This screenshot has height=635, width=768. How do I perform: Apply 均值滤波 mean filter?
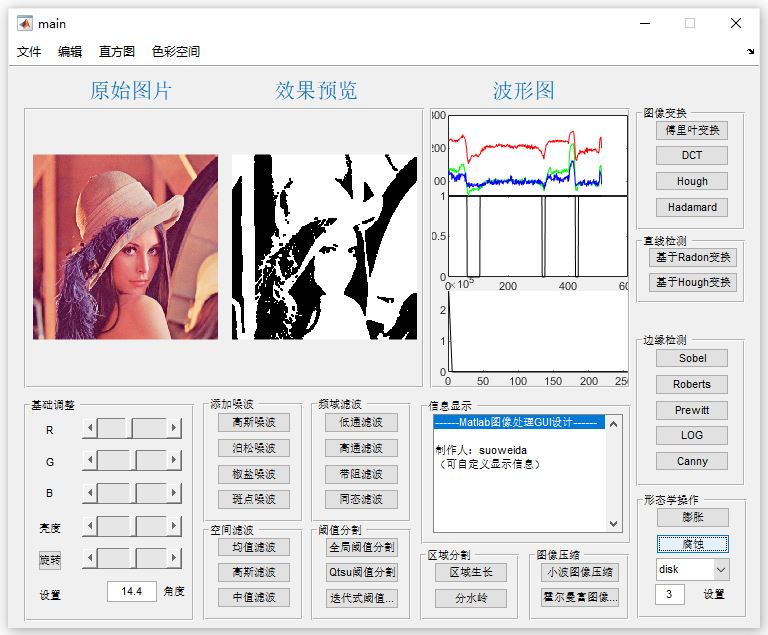click(x=254, y=547)
